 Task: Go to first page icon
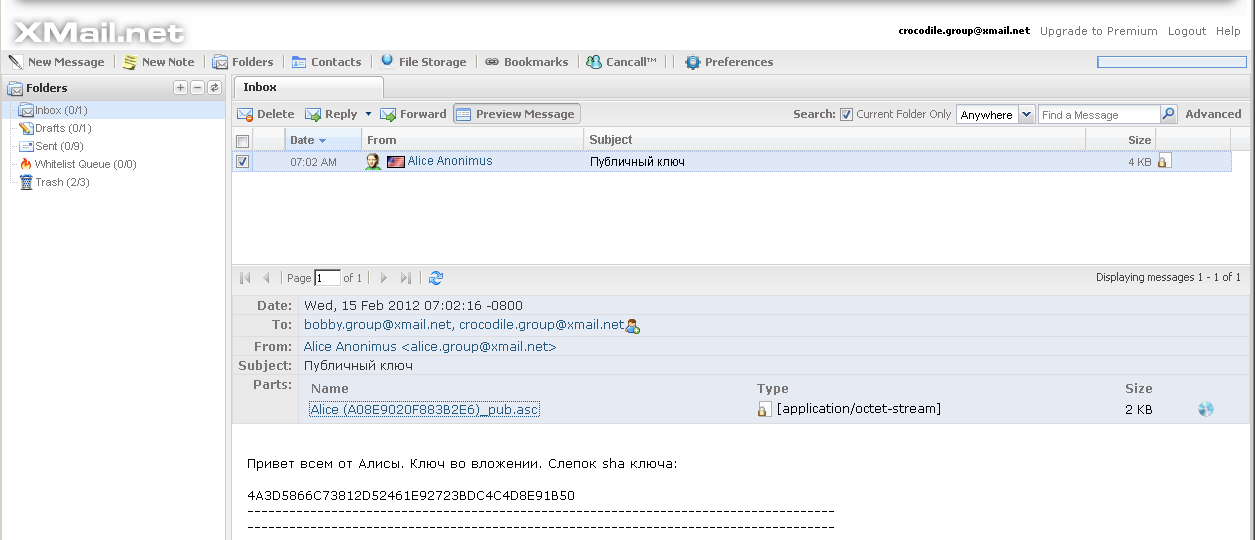click(246, 278)
